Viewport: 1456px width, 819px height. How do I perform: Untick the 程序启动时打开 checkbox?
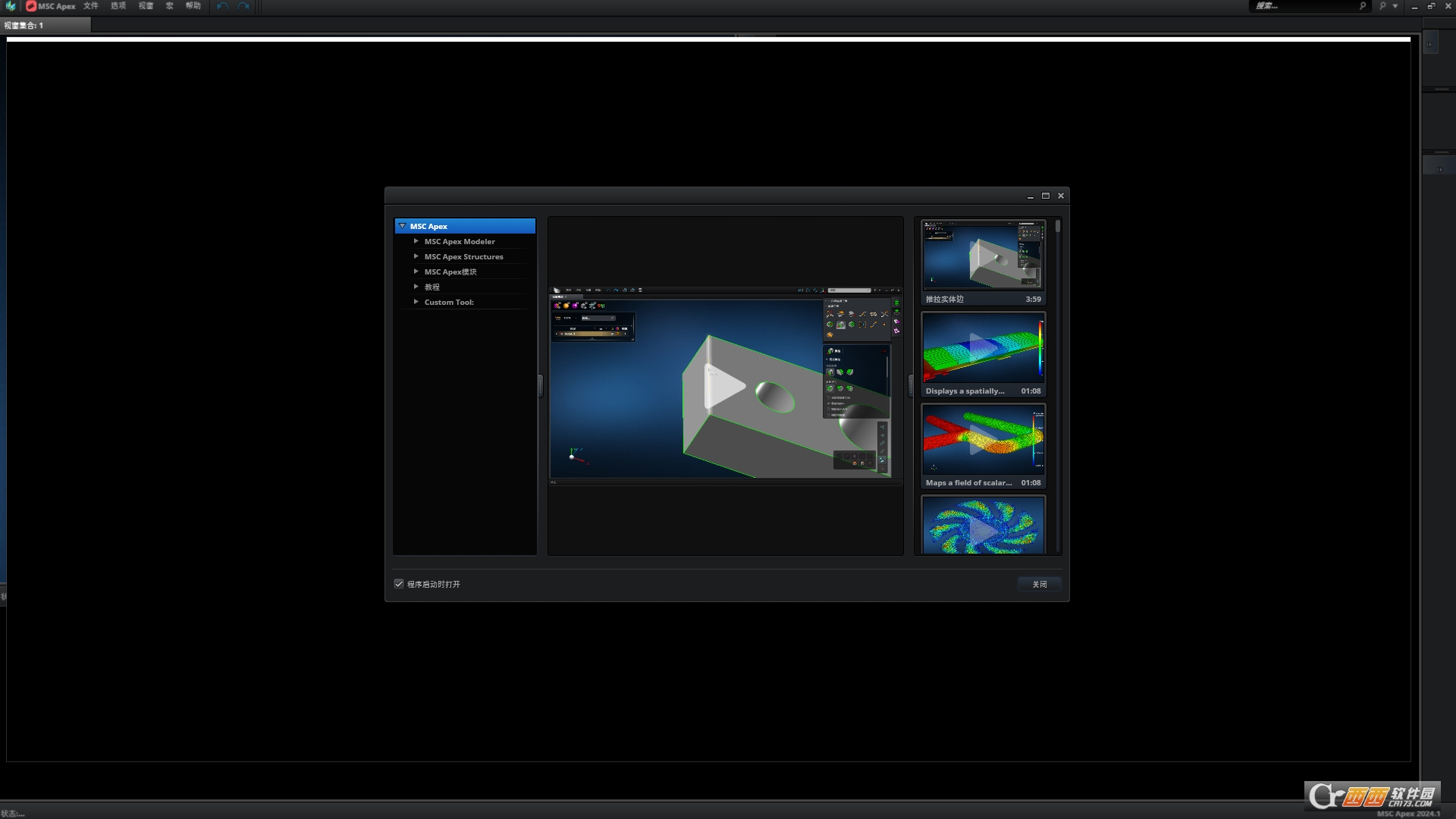399,584
